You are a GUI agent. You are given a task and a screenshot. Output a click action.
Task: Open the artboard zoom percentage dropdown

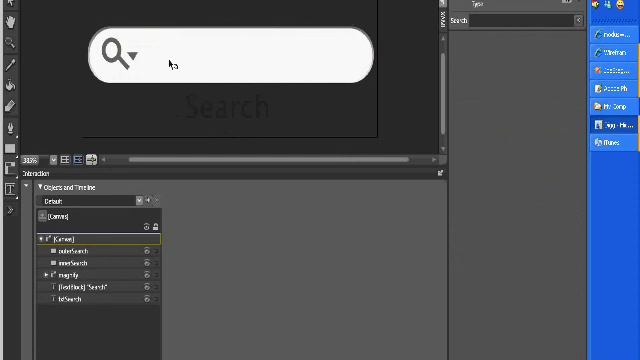[53, 160]
